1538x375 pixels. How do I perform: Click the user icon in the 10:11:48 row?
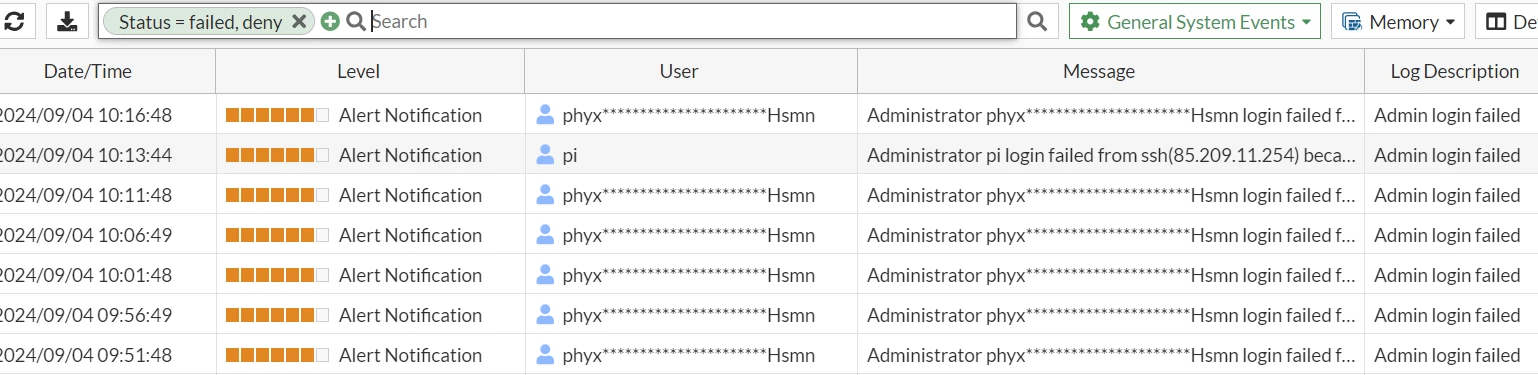tap(545, 194)
